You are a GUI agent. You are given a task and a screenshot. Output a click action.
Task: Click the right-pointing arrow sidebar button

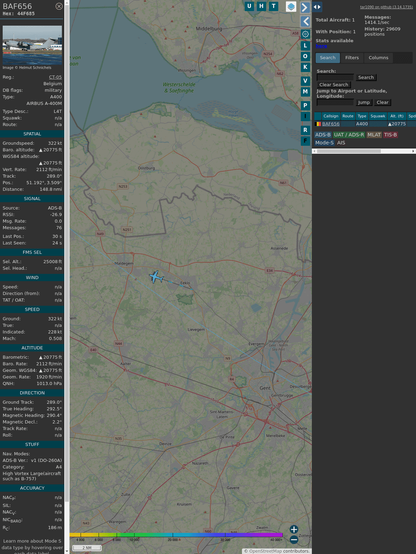305,7
